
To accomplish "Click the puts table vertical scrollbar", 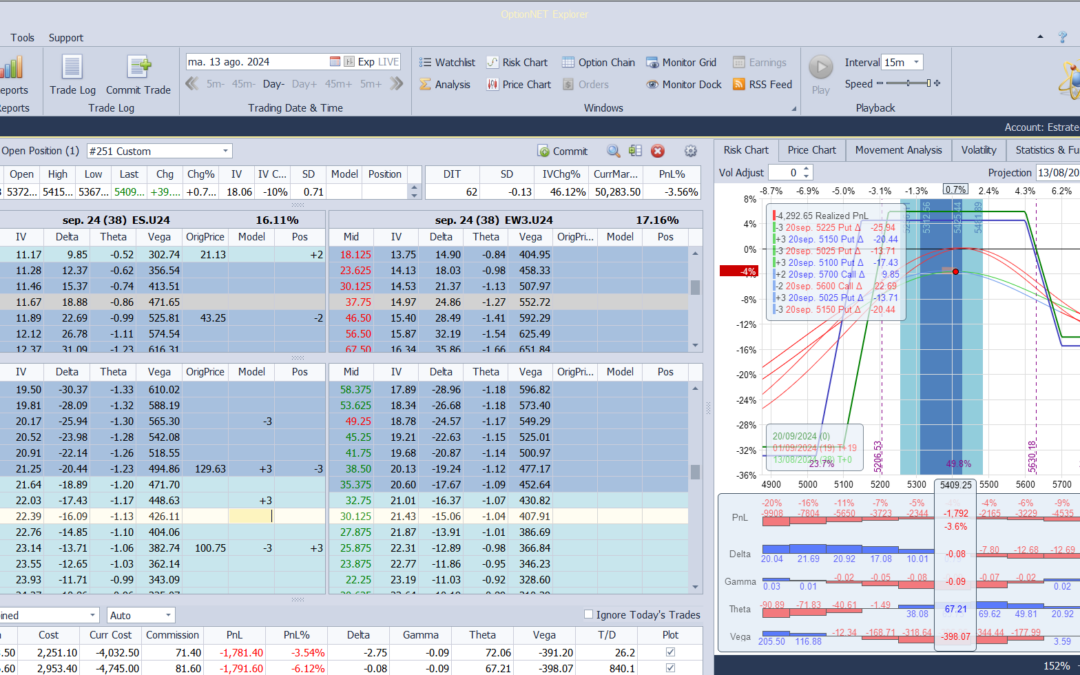I will (695, 486).
